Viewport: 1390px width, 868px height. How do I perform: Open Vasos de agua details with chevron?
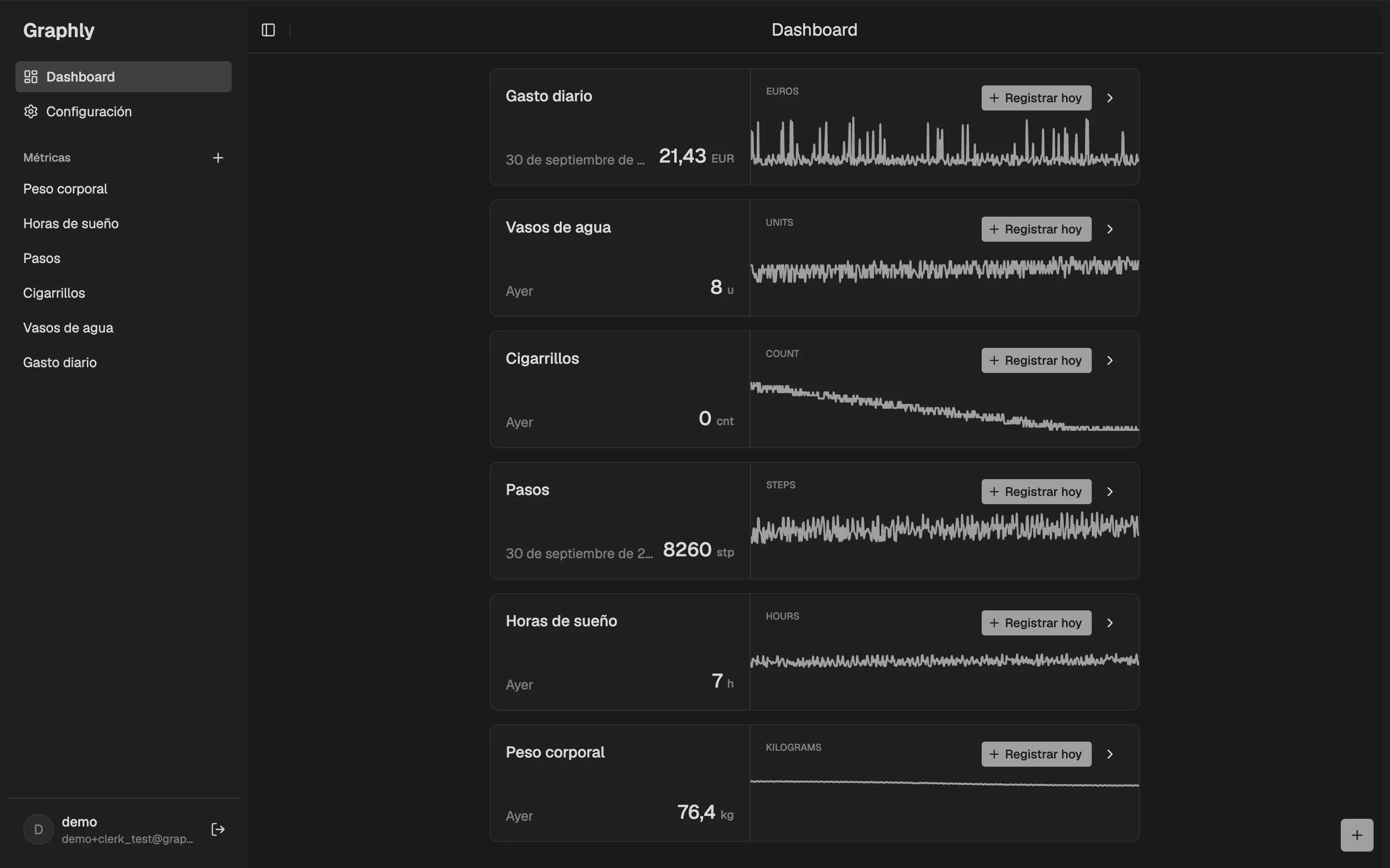tap(1110, 229)
